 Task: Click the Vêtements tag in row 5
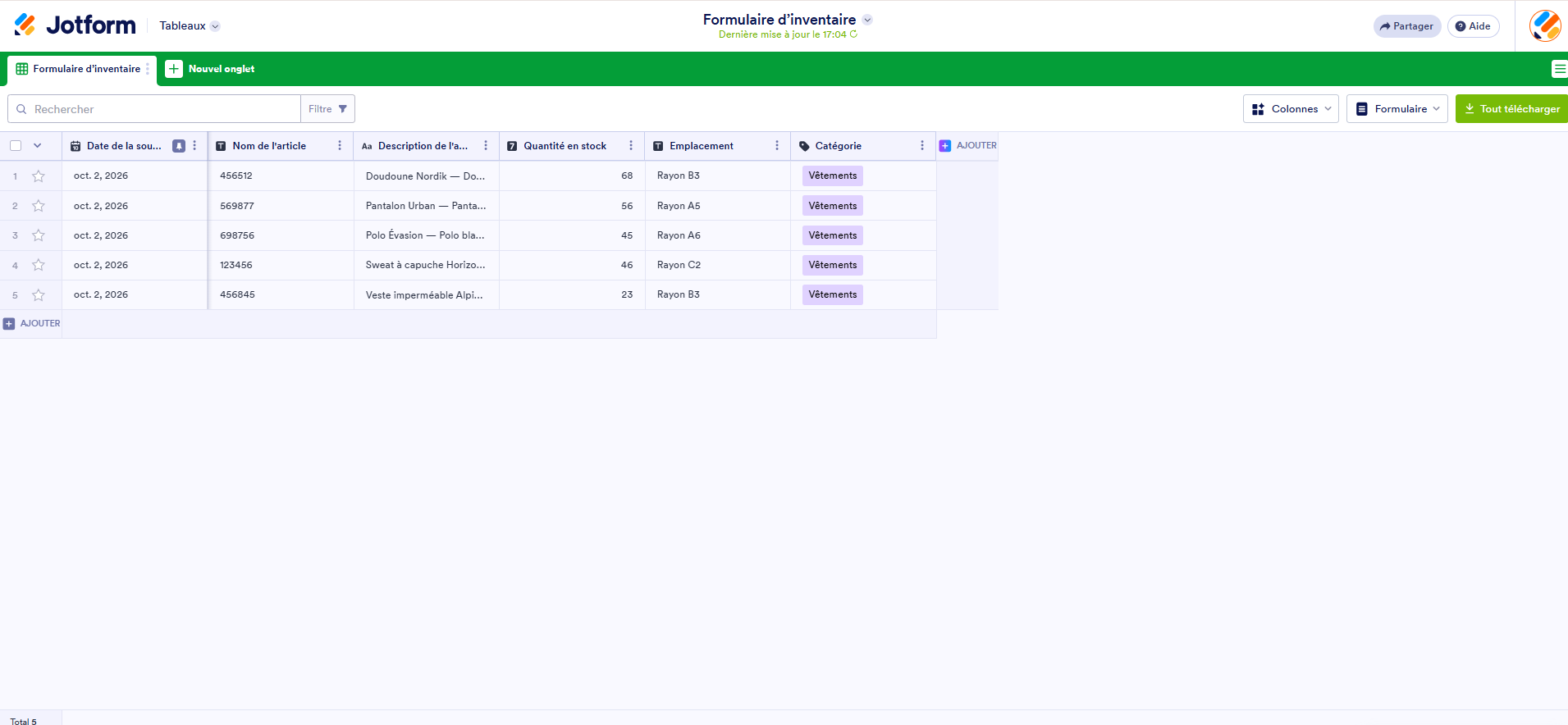(x=833, y=294)
